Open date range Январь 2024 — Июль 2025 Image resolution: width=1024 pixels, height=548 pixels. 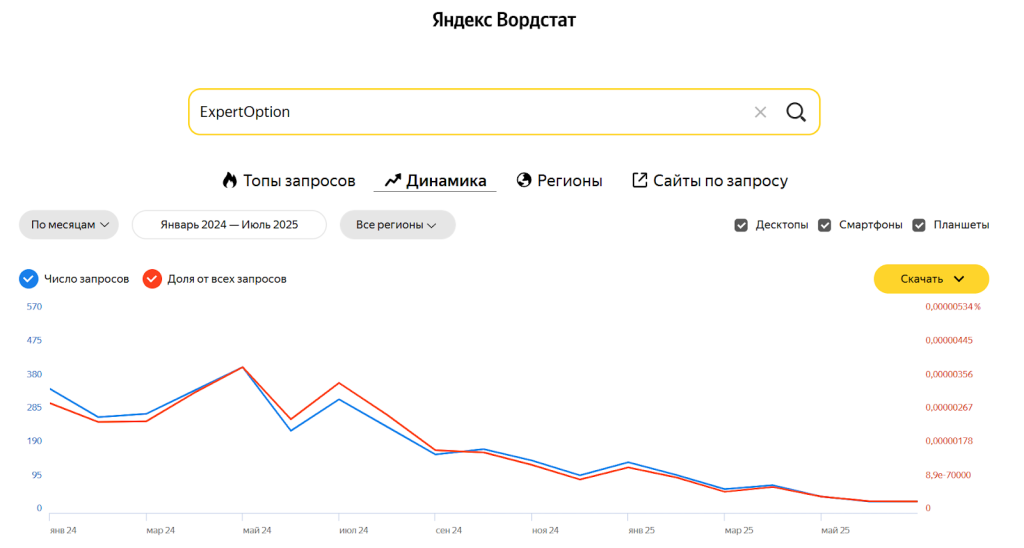click(229, 225)
